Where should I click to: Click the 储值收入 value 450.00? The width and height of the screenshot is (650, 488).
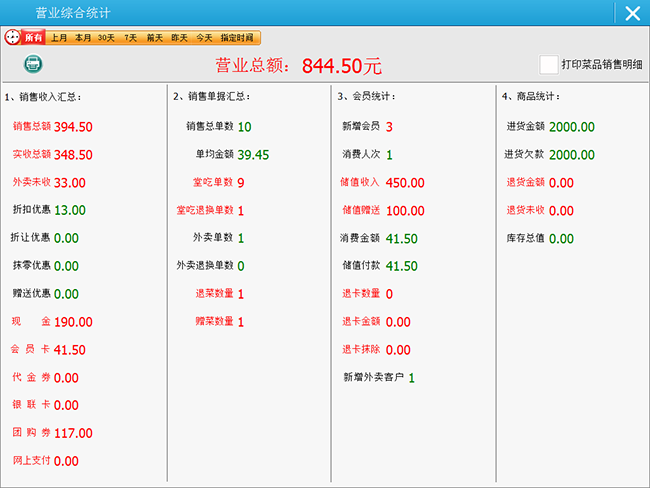click(x=405, y=183)
